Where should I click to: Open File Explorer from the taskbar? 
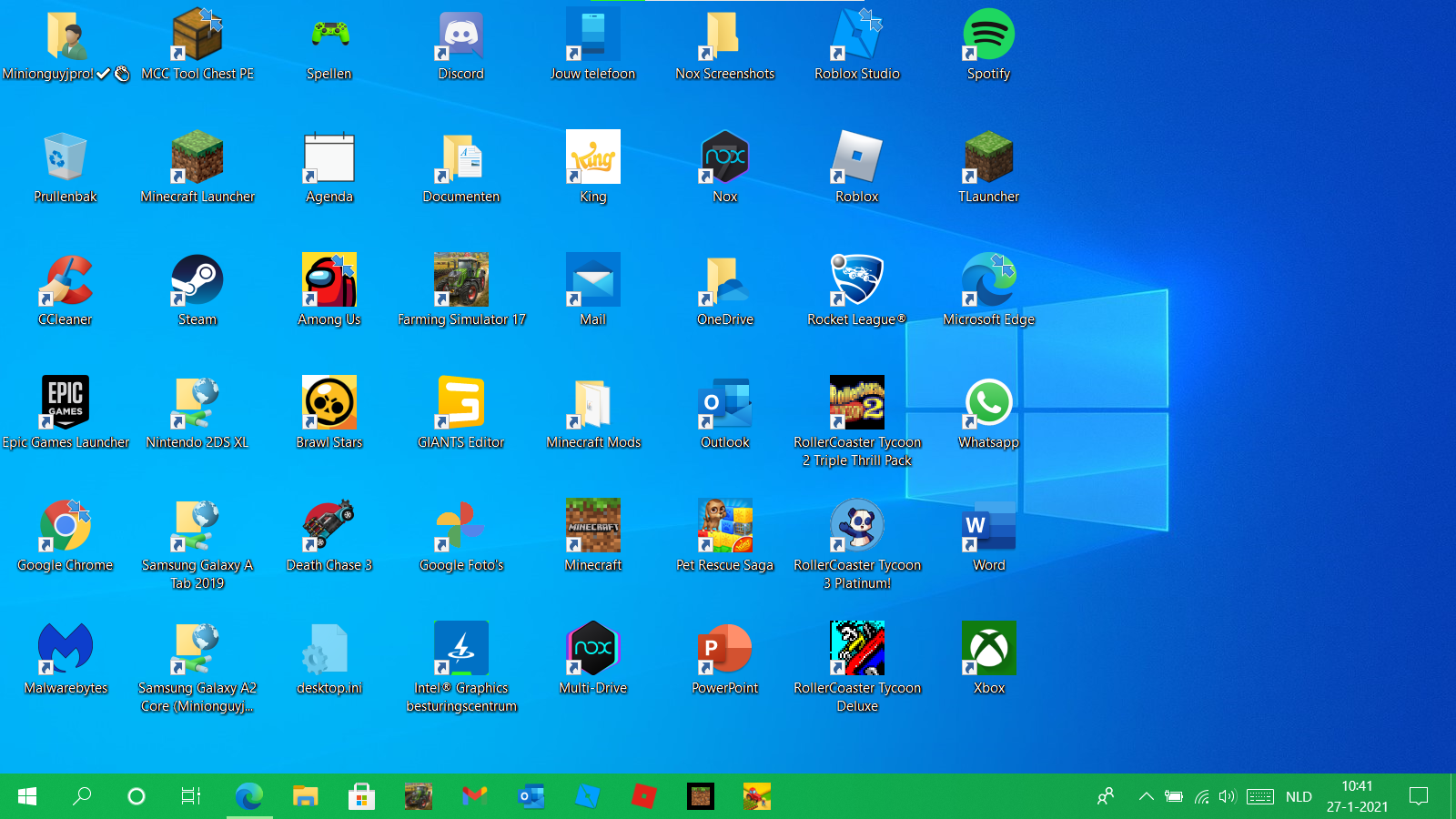306,796
